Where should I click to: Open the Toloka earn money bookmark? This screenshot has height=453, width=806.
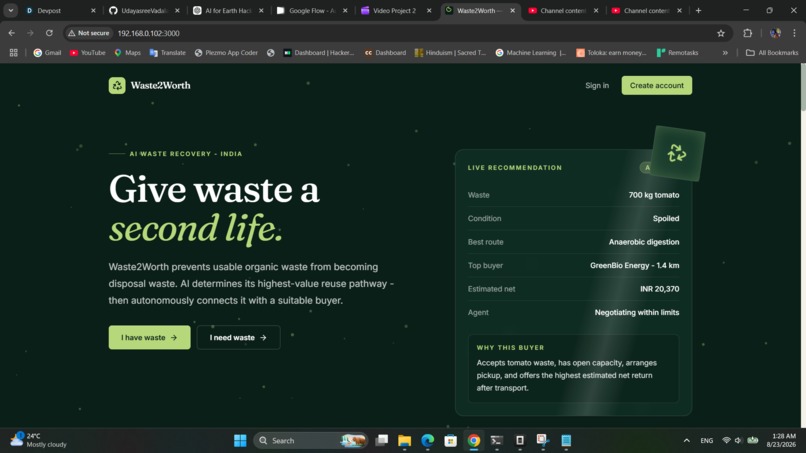[x=611, y=52]
